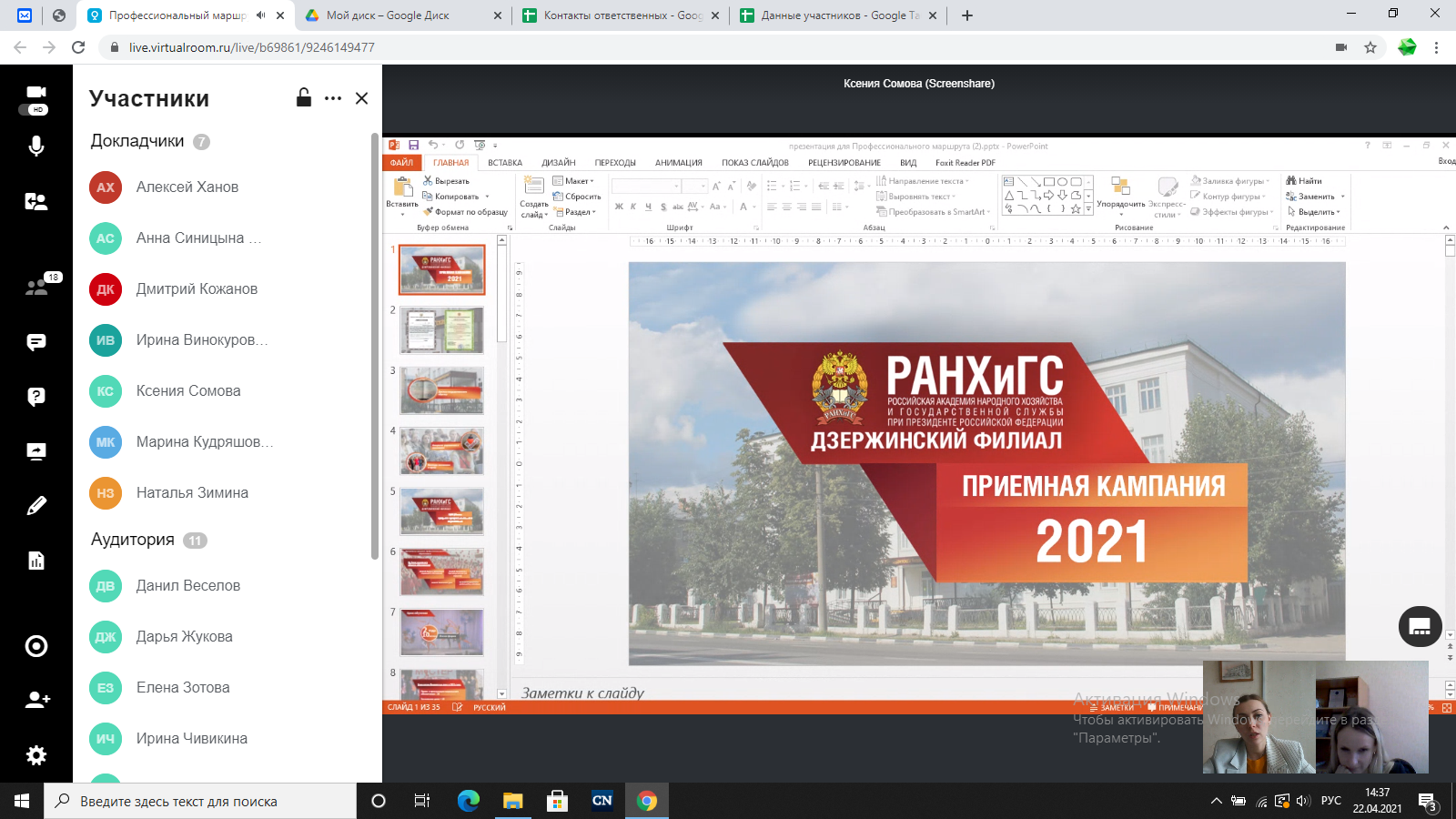1456x819 pixels.
Task: Open the Макет dropdown in the ribbon
Action: point(573,181)
